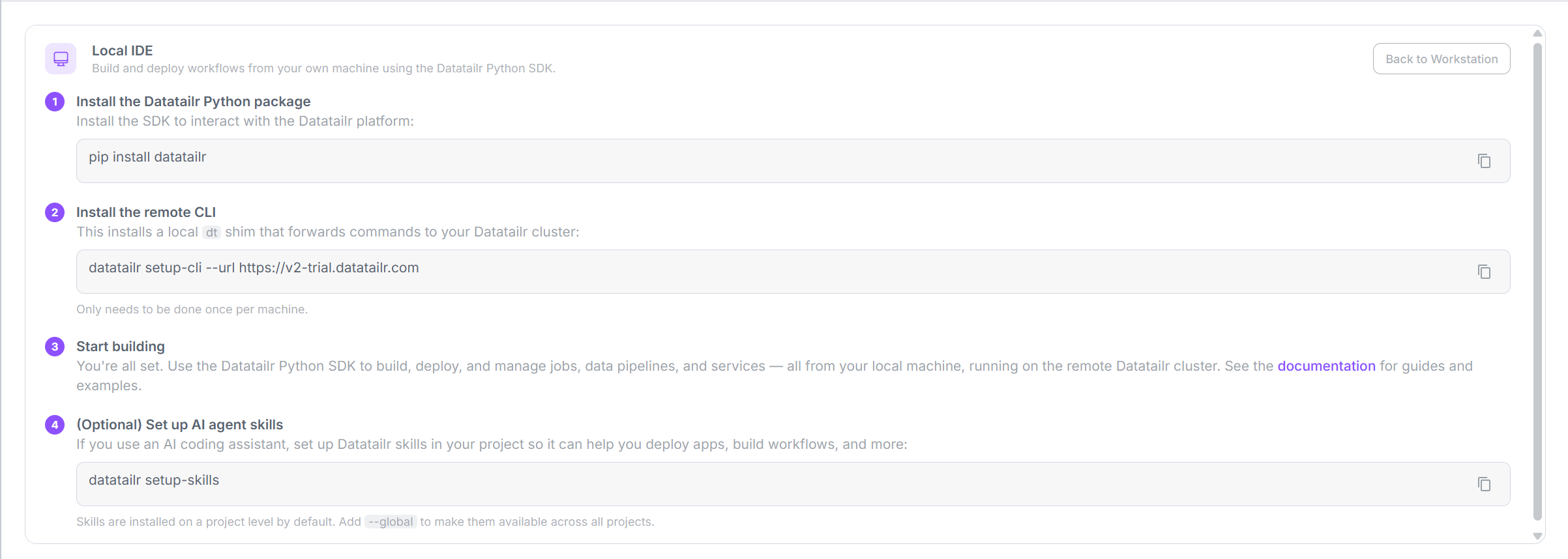Copy the datatailr setup-cli command
This screenshot has height=559, width=1568.
click(x=1484, y=272)
